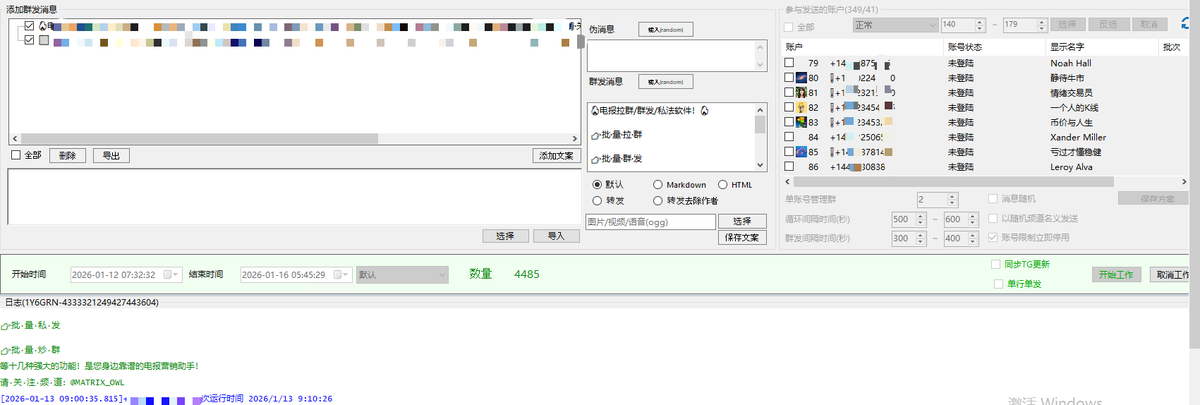This screenshot has width=1200, height=405.
Task: Click the 179 range end spinner
Action: pos(1024,24)
